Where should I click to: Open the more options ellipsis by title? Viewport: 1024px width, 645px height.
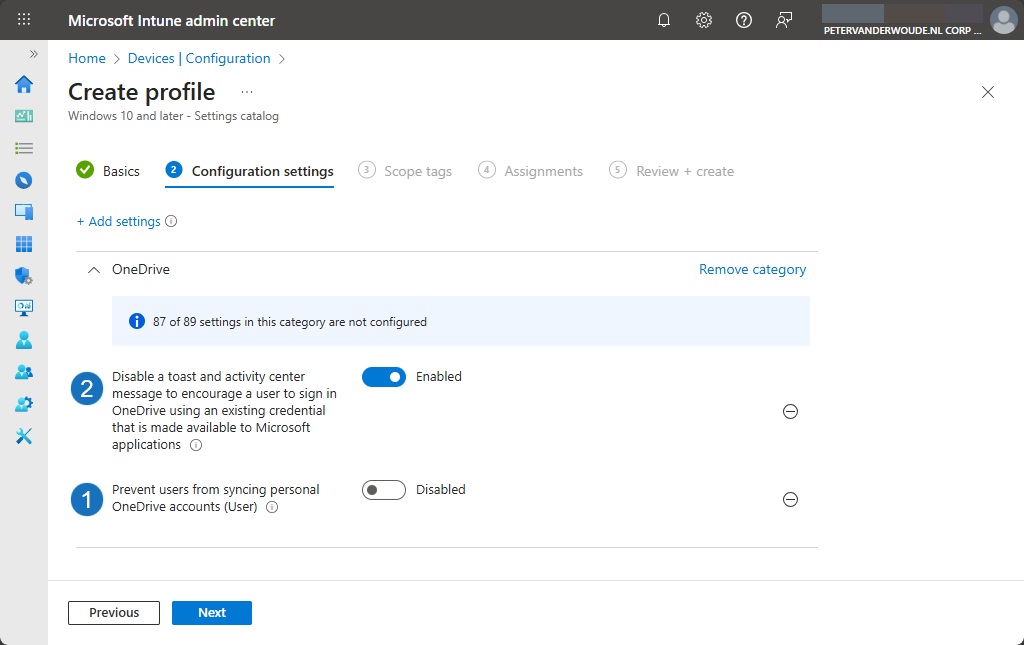(x=247, y=92)
